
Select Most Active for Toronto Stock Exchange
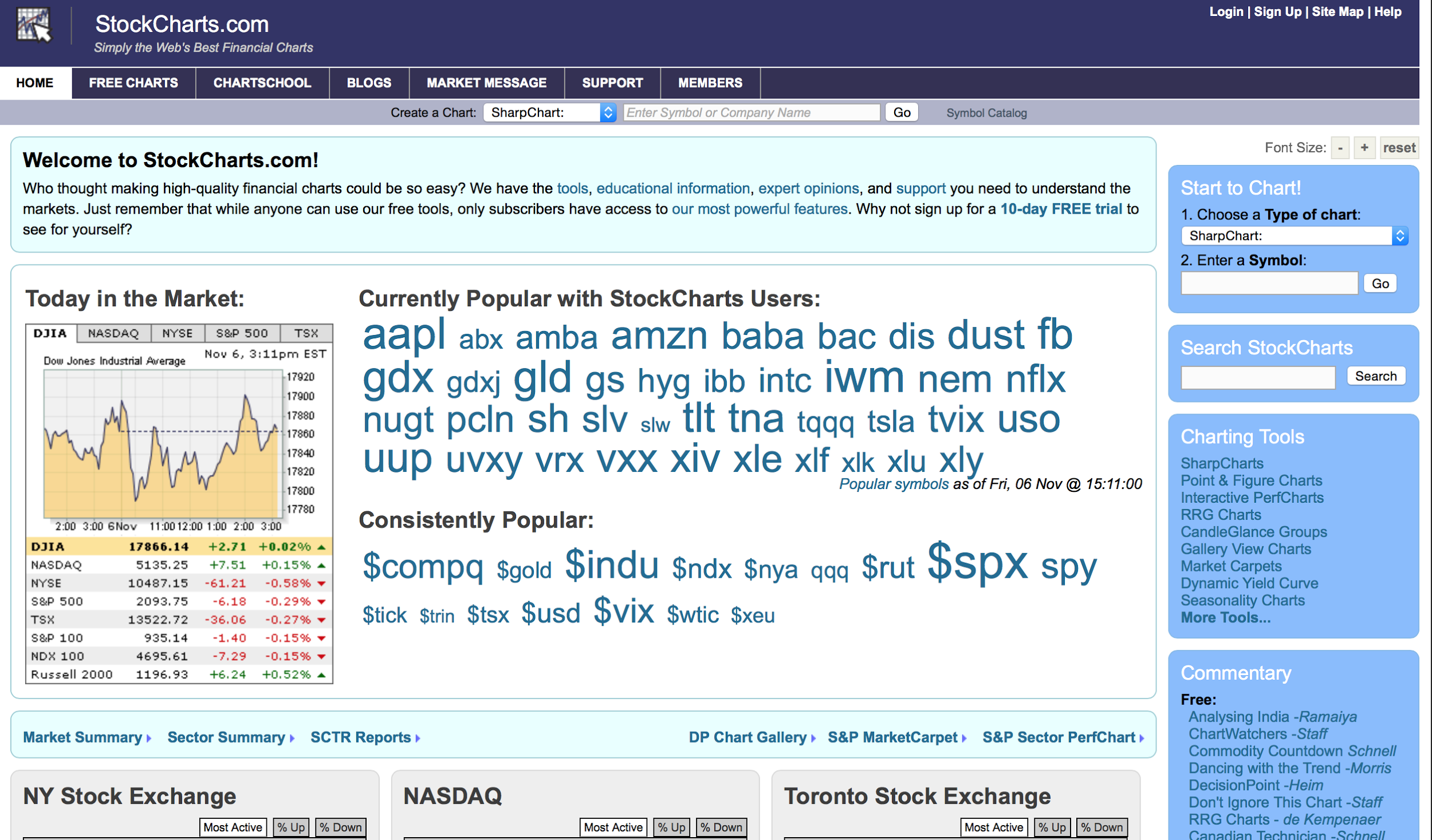[993, 827]
